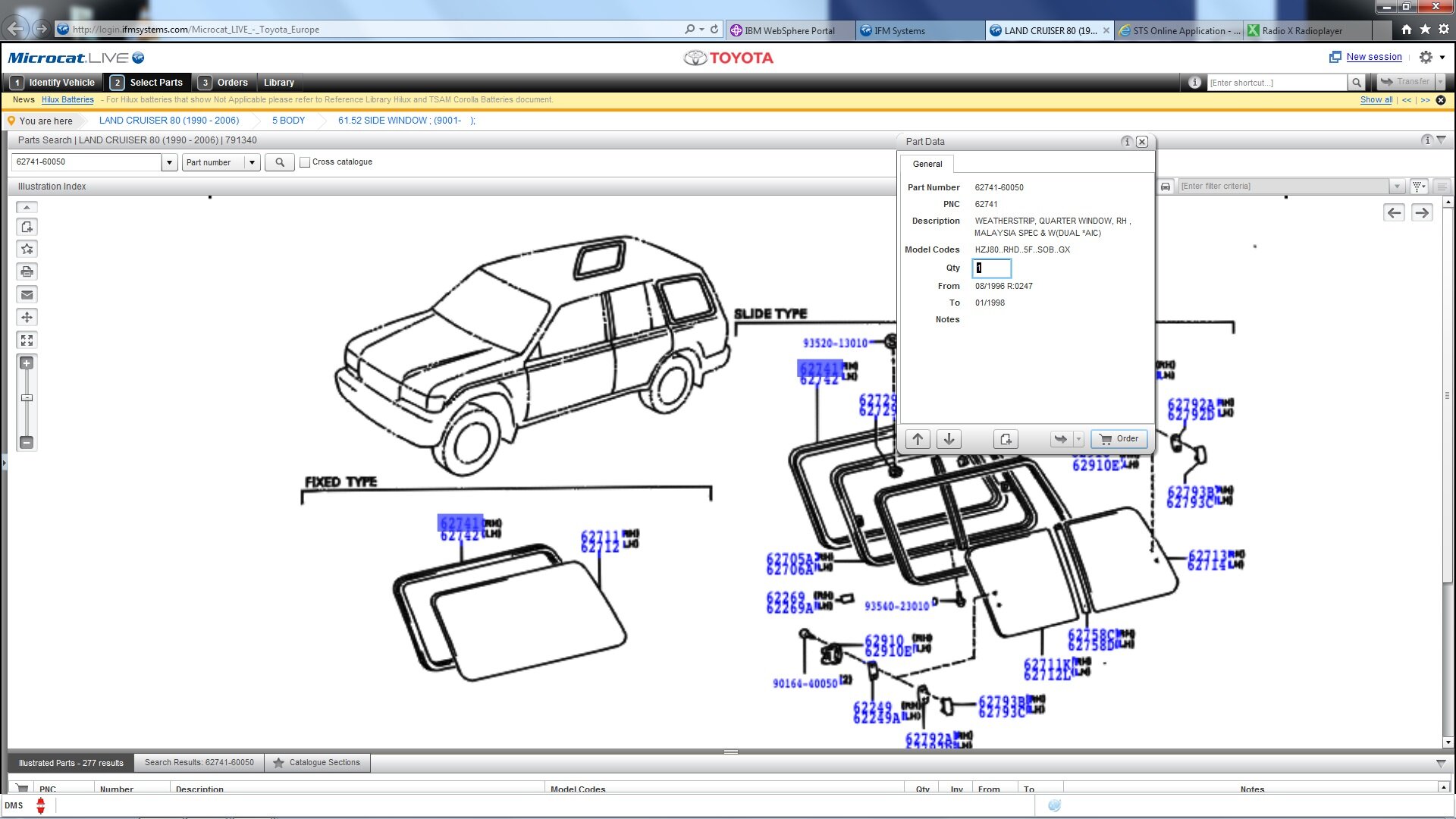This screenshot has height=819, width=1456.
Task: Select the pan tool with four arrows
Action: click(27, 317)
